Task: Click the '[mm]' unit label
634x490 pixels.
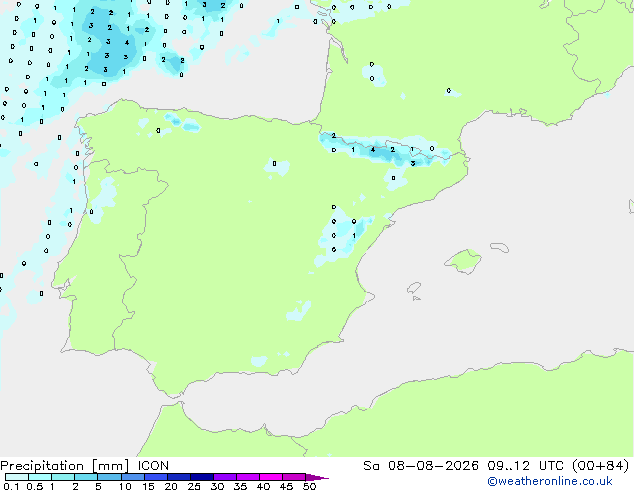Action: tap(110, 467)
